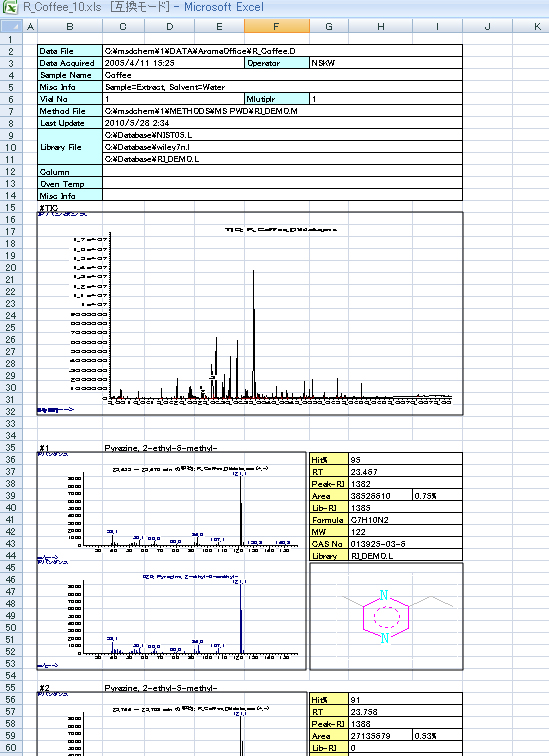The height and width of the screenshot is (756, 549).
Task: Click the Lib-RI value 1385 cell
Action: 405,508
